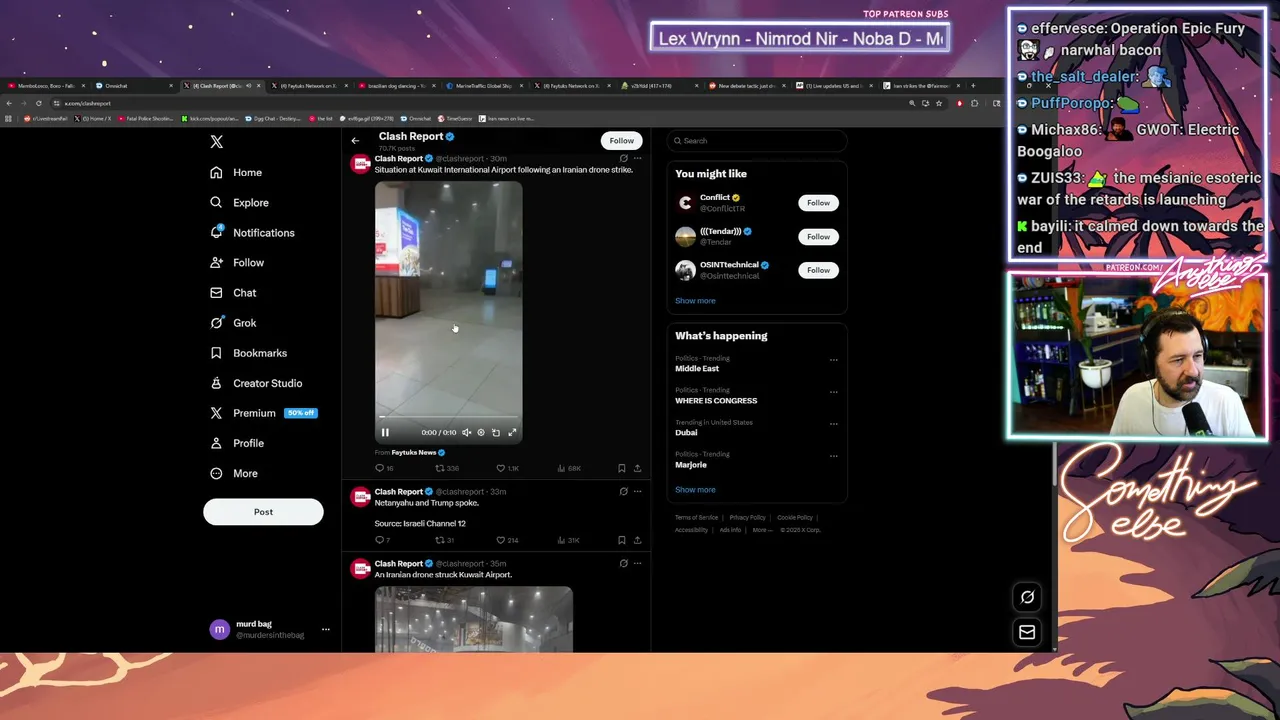Follow the (((Tendar))) account suggestion
This screenshot has width=1280, height=720.
818,237
